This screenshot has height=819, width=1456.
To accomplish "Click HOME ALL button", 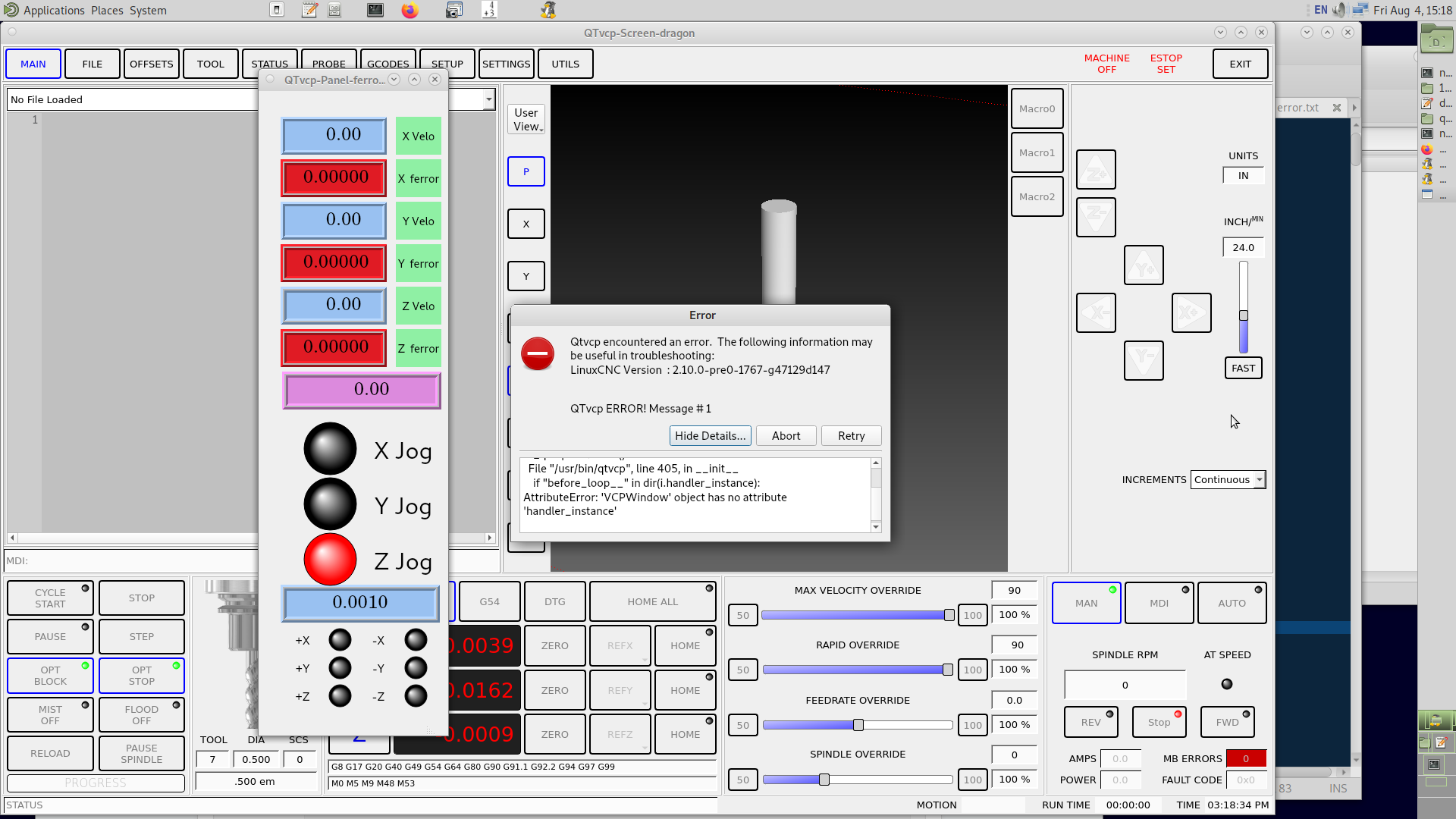I will 653,601.
